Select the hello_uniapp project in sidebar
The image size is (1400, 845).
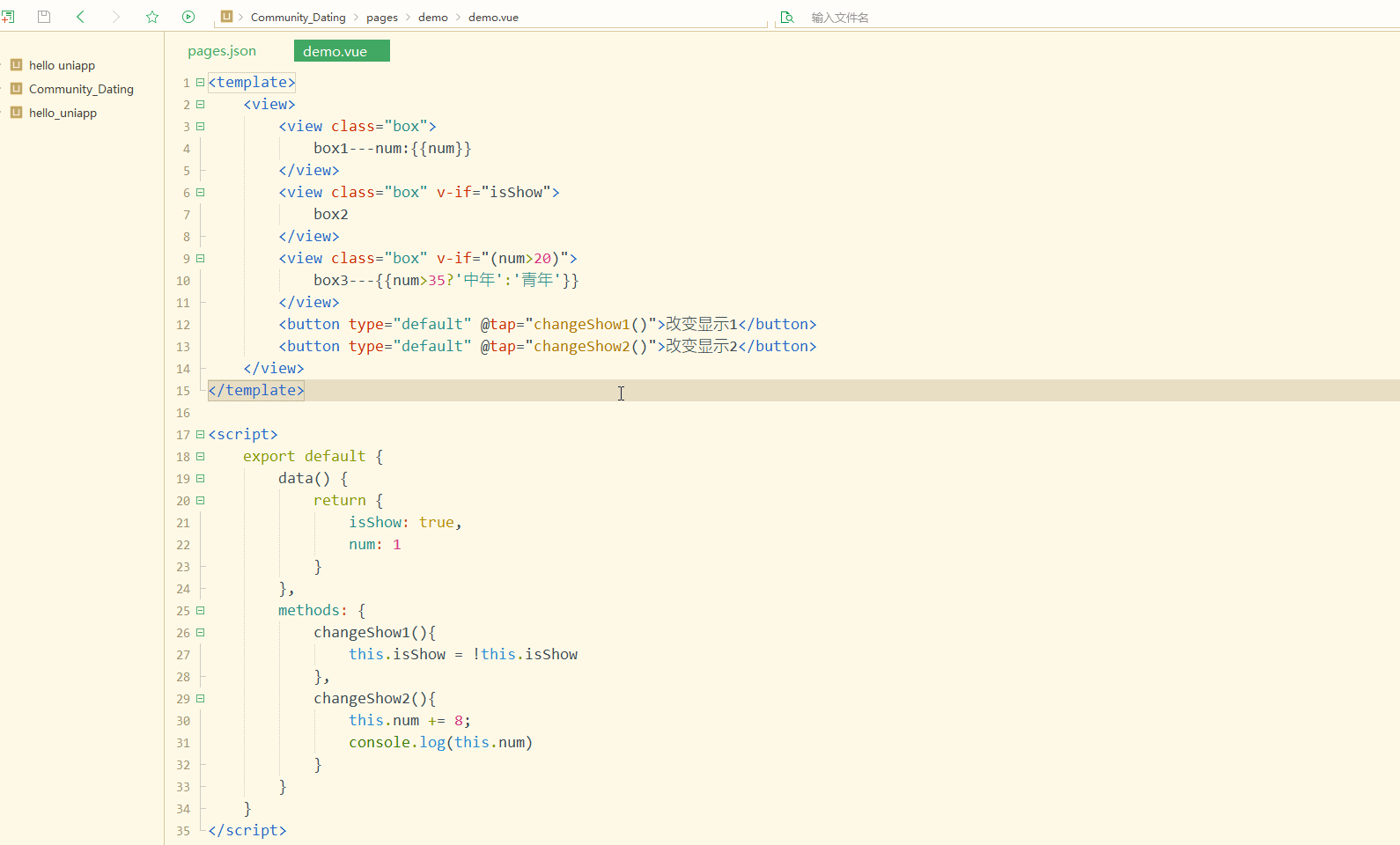(63, 113)
